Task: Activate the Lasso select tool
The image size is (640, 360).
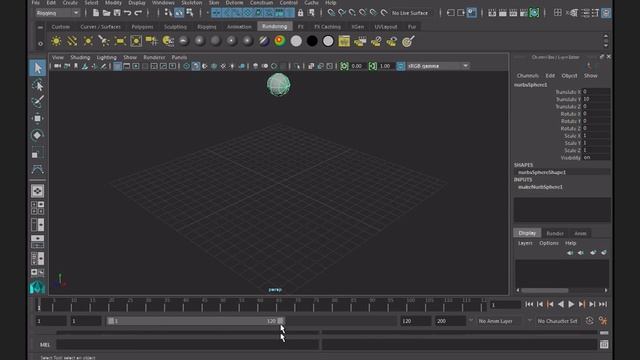Action: 37,85
